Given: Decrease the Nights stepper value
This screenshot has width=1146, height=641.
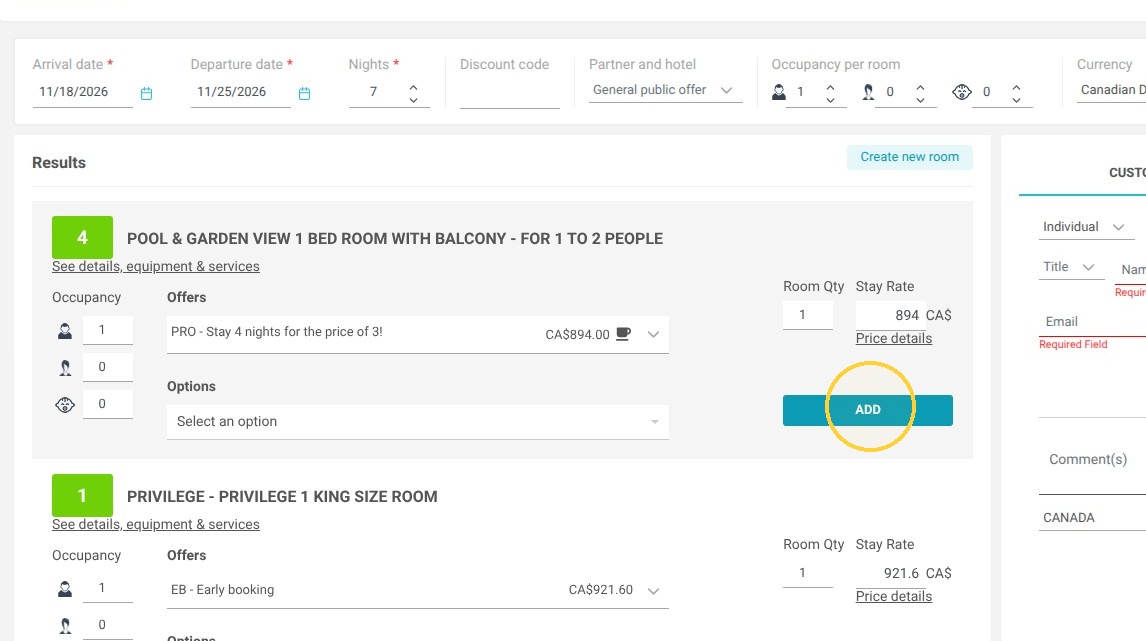Looking at the screenshot, I should pos(414,99).
